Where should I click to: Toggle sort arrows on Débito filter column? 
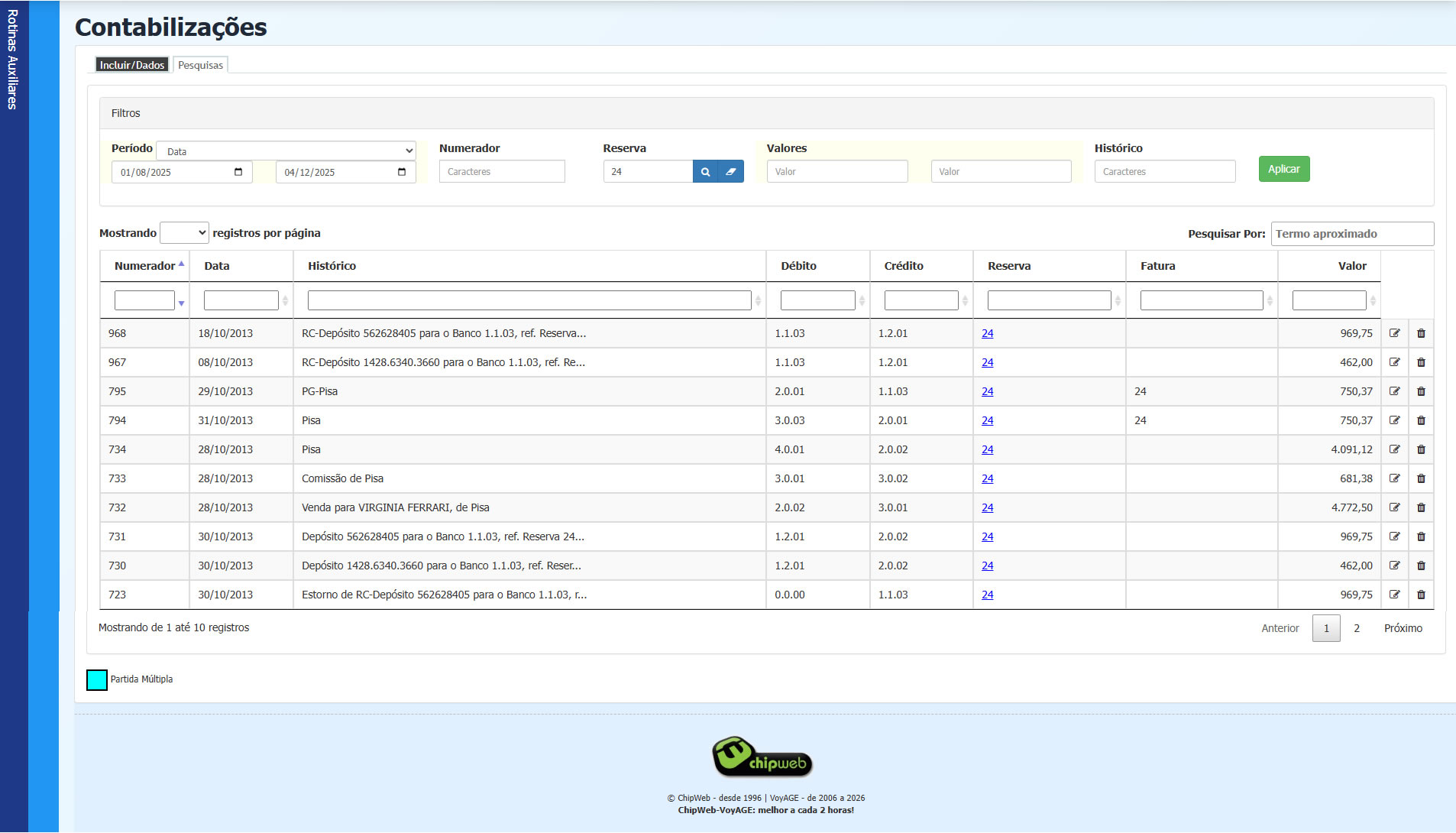[x=862, y=301]
